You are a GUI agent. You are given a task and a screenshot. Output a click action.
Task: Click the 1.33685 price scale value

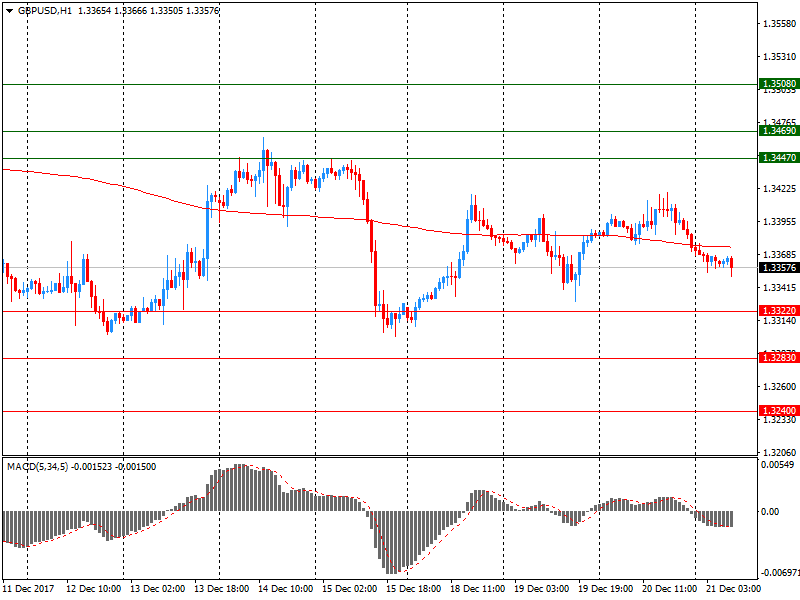pos(779,254)
